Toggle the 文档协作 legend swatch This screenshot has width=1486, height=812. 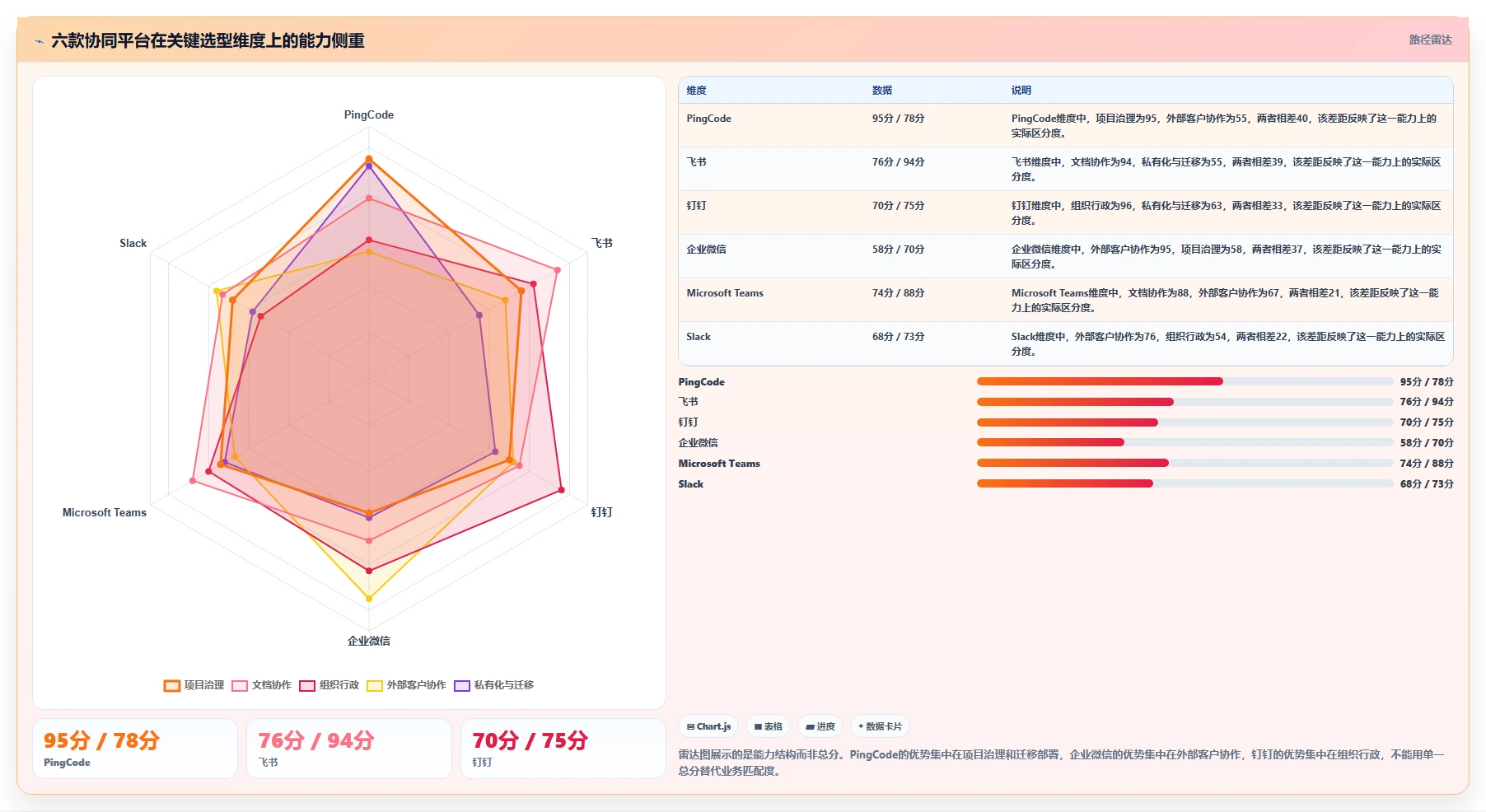pos(240,685)
